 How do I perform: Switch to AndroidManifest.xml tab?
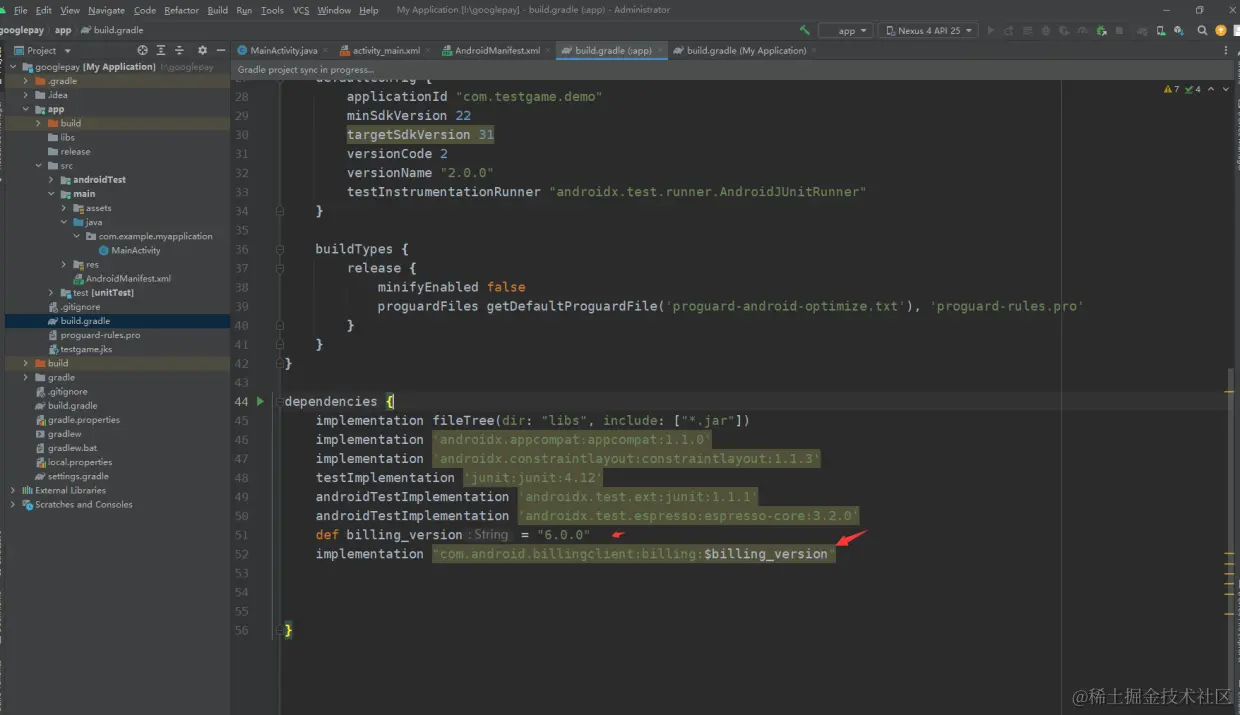coord(497,50)
